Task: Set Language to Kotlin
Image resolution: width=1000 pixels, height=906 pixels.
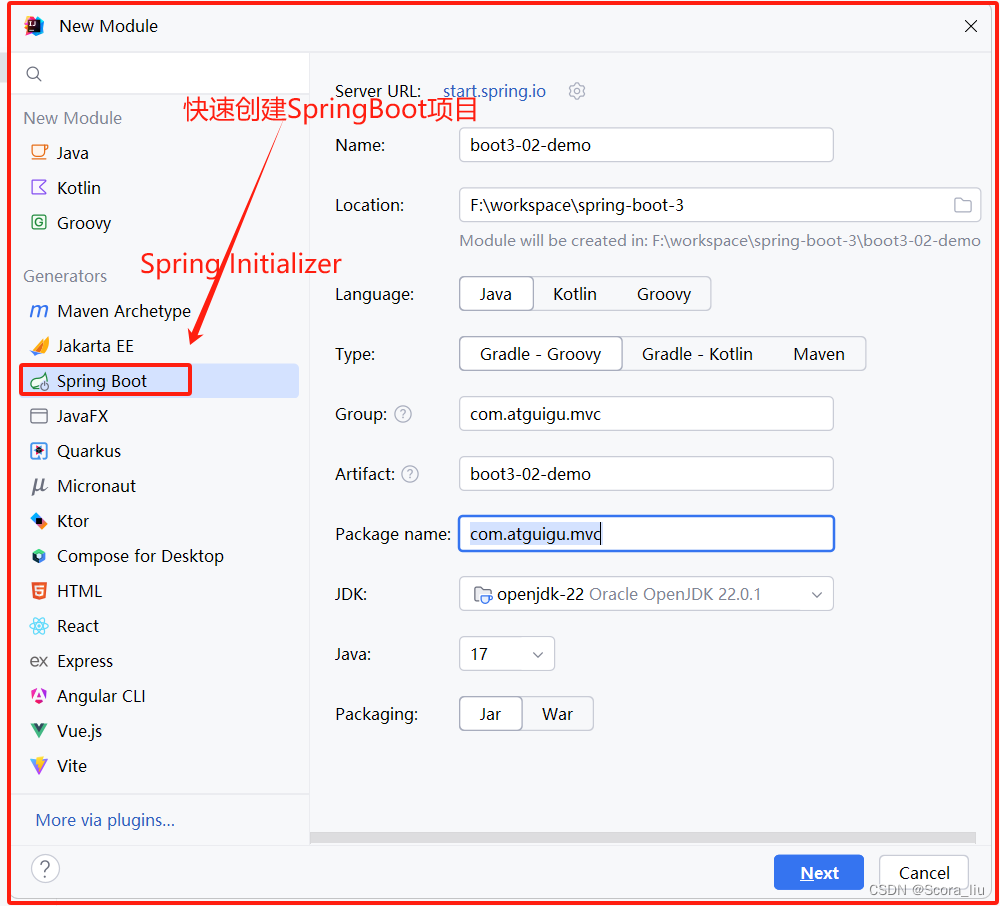Action: [575, 294]
